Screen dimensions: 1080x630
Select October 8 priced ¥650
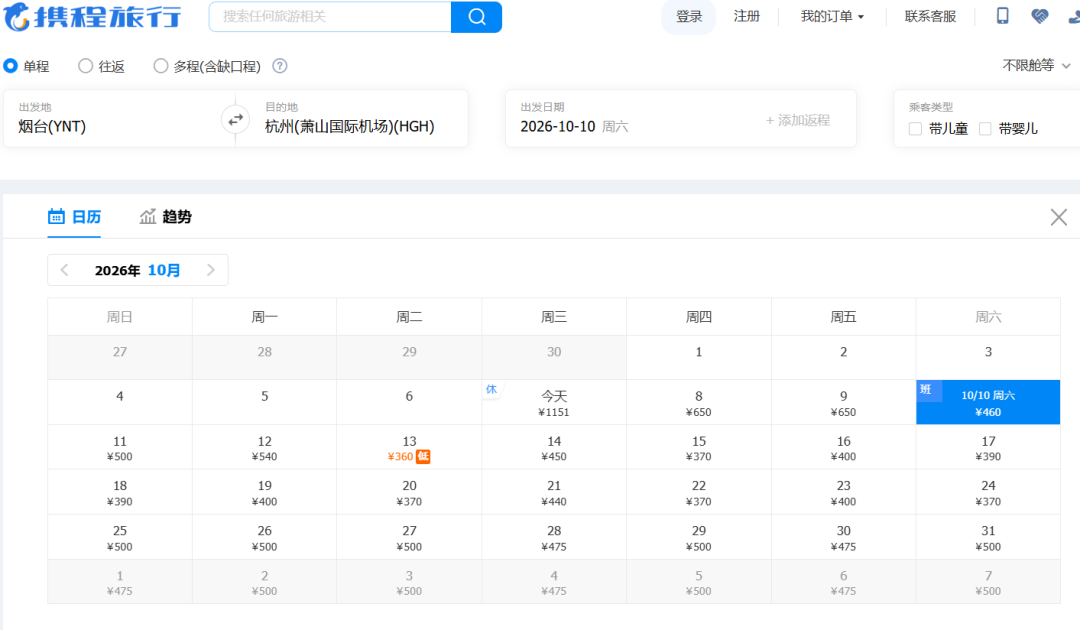point(698,403)
